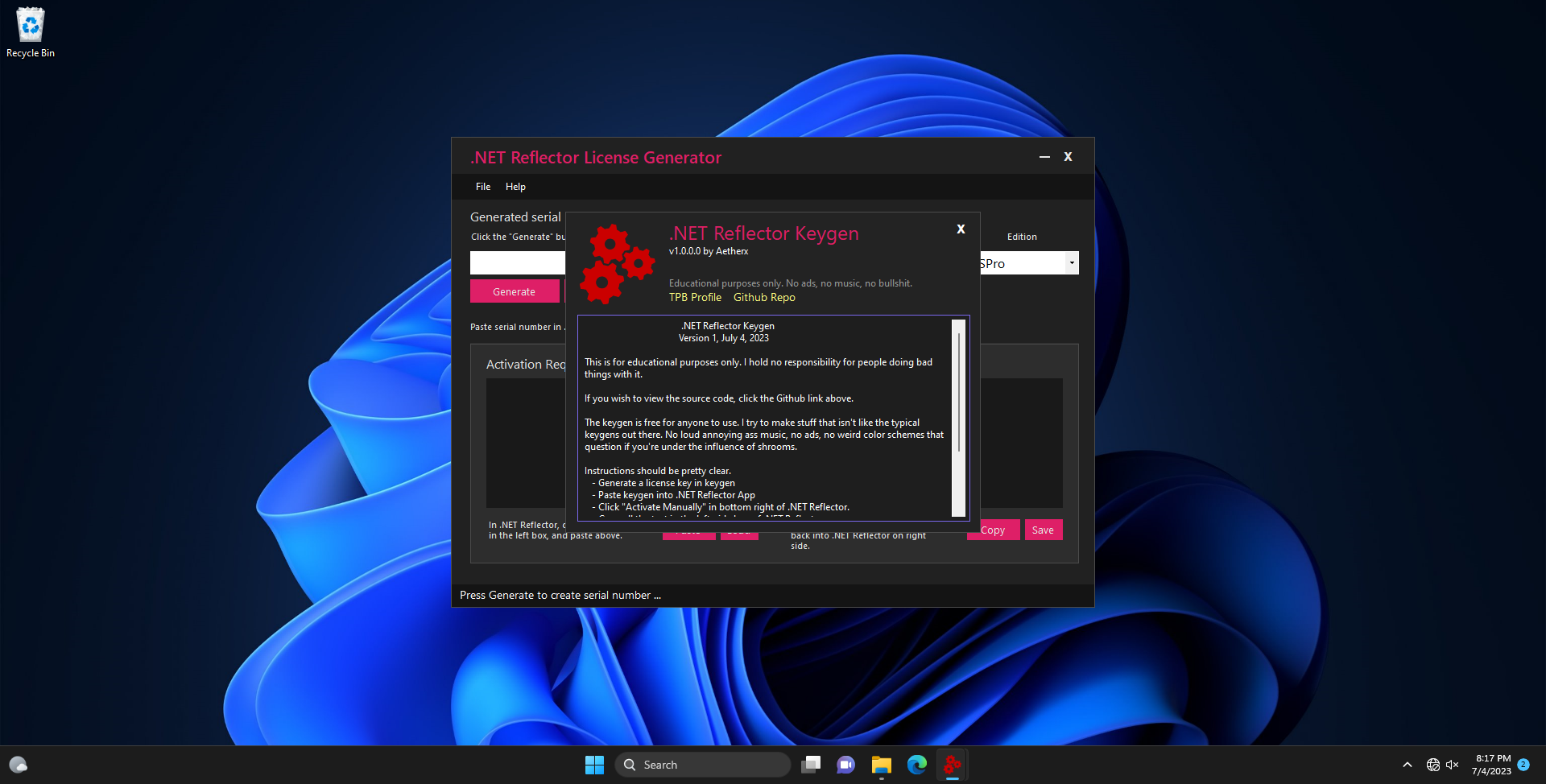Image resolution: width=1546 pixels, height=784 pixels.
Task: Expand the Edition dropdown arrow
Action: (1071, 263)
